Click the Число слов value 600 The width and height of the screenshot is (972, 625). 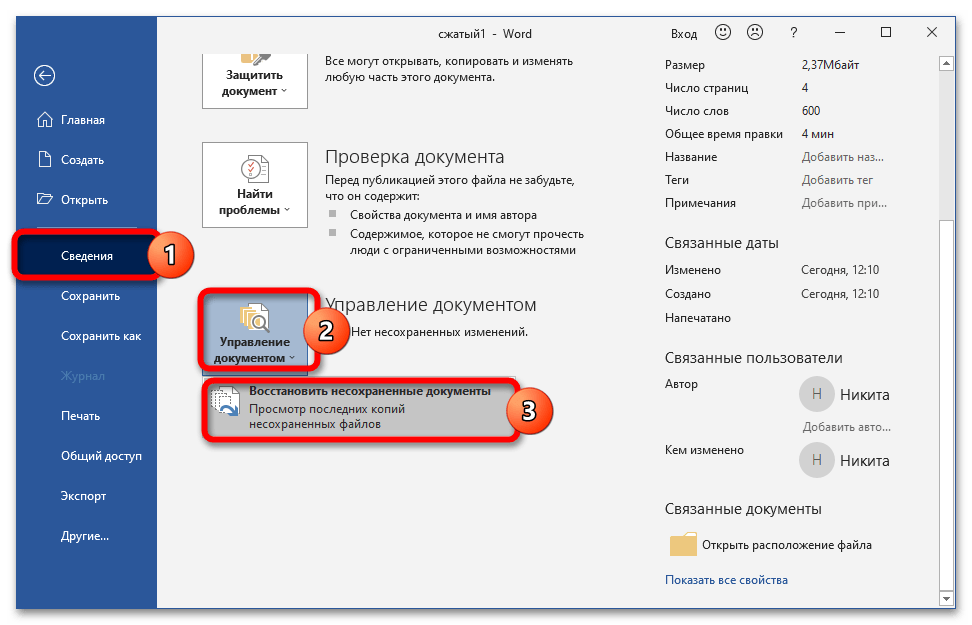tap(811, 111)
